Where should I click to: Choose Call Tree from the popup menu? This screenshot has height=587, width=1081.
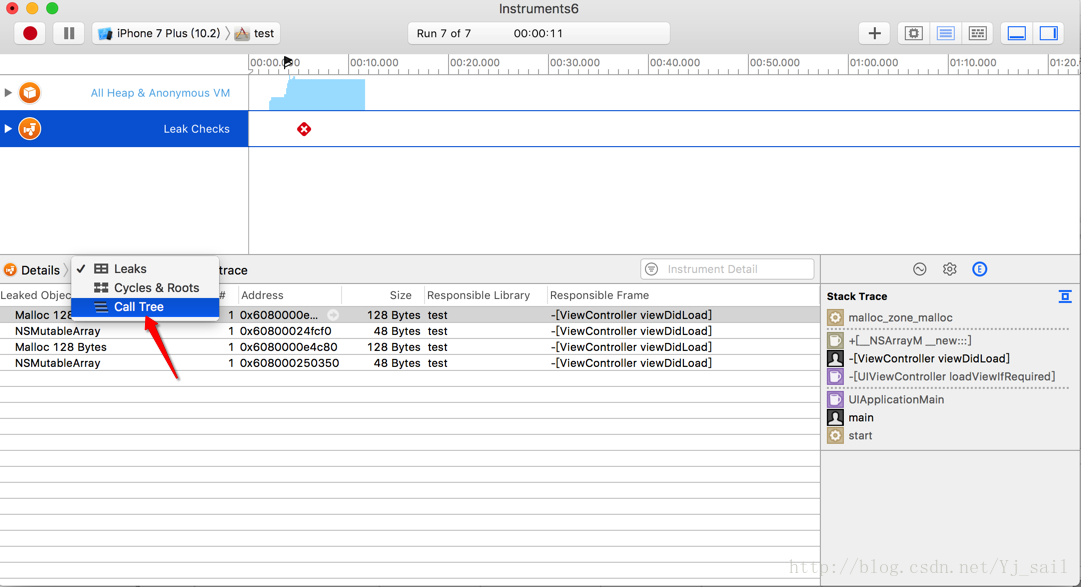pyautogui.click(x=138, y=307)
